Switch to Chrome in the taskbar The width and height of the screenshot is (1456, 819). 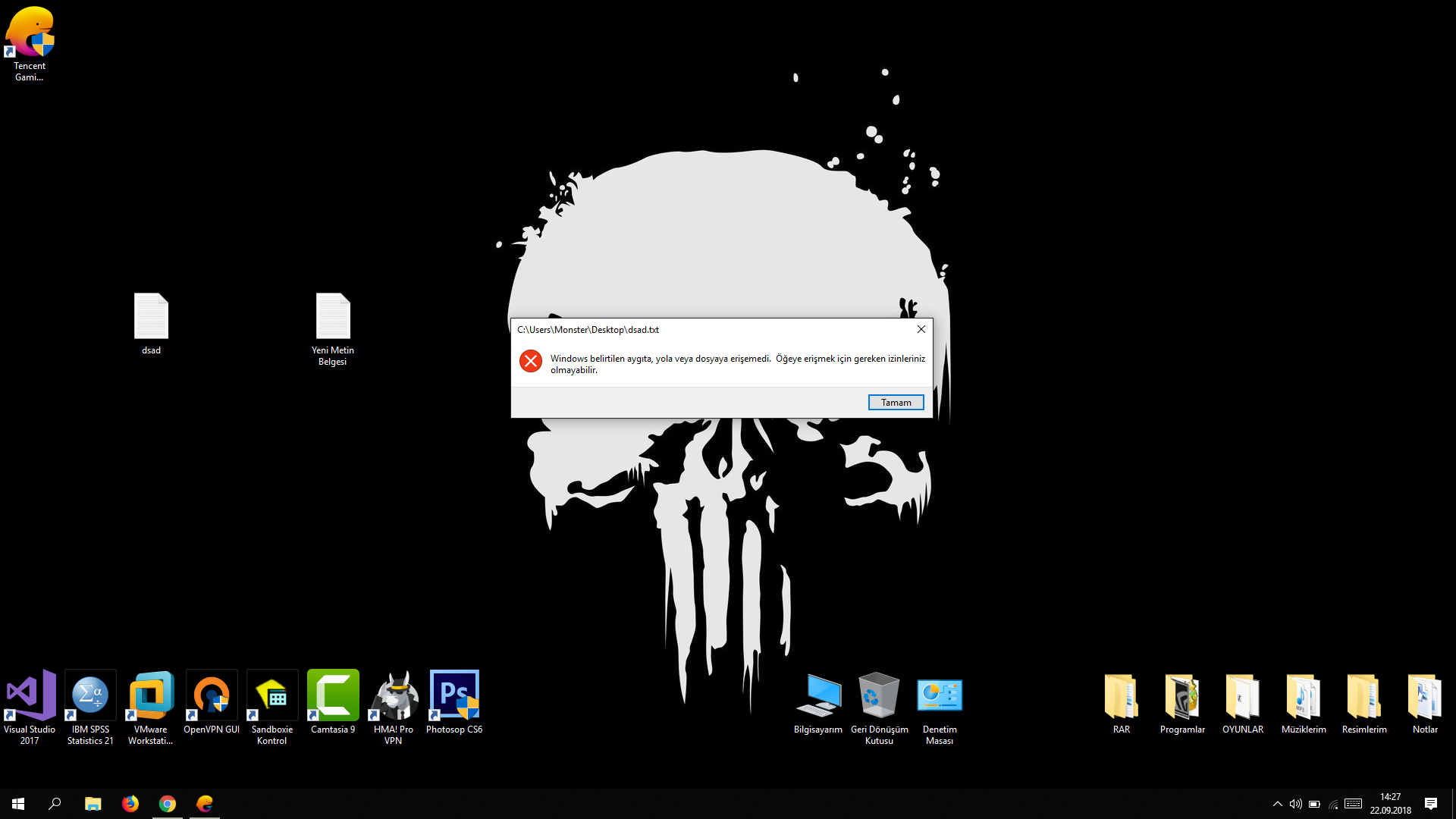pos(168,804)
